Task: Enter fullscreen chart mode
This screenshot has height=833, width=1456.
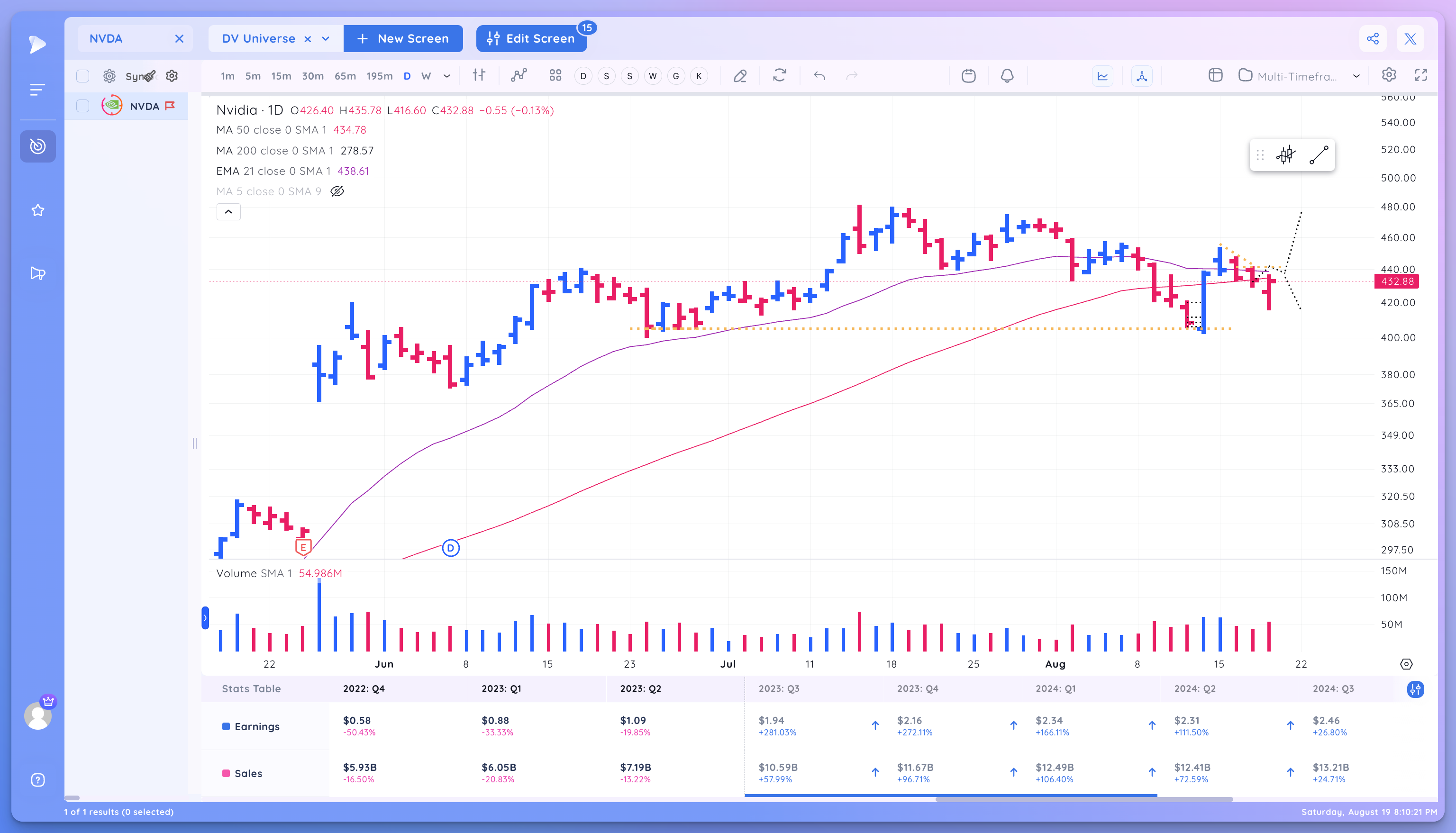Action: point(1421,75)
